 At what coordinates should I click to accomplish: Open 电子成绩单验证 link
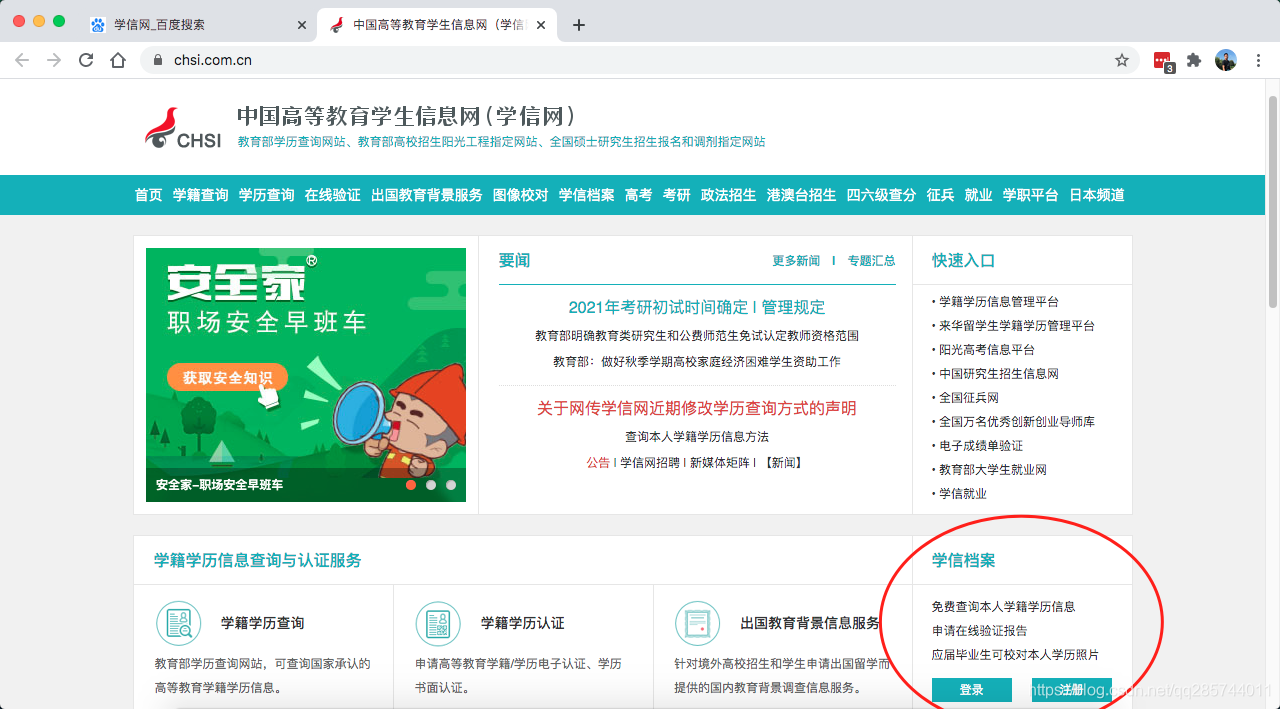point(981,446)
